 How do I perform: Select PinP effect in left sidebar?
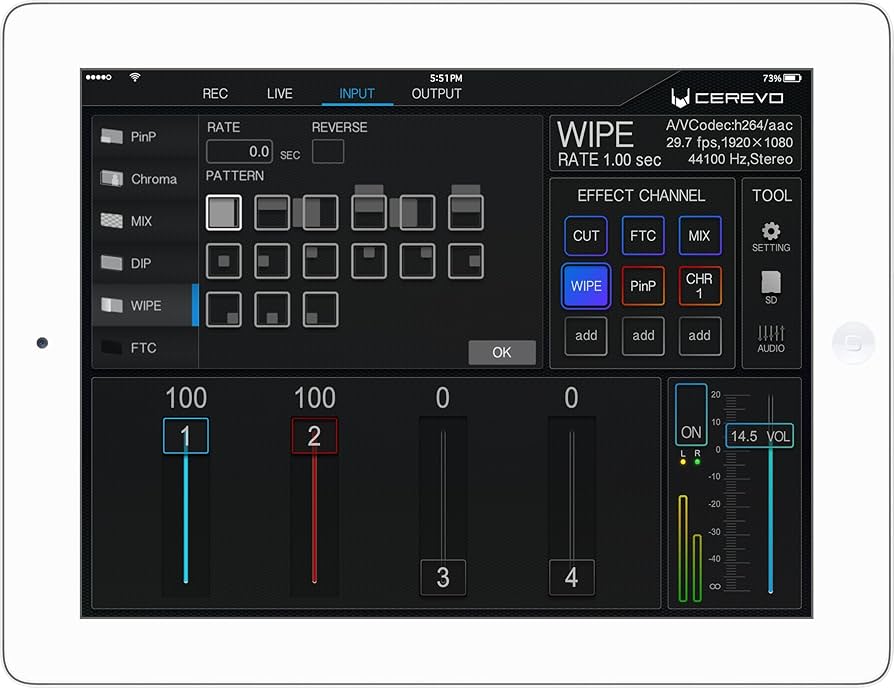(x=144, y=137)
